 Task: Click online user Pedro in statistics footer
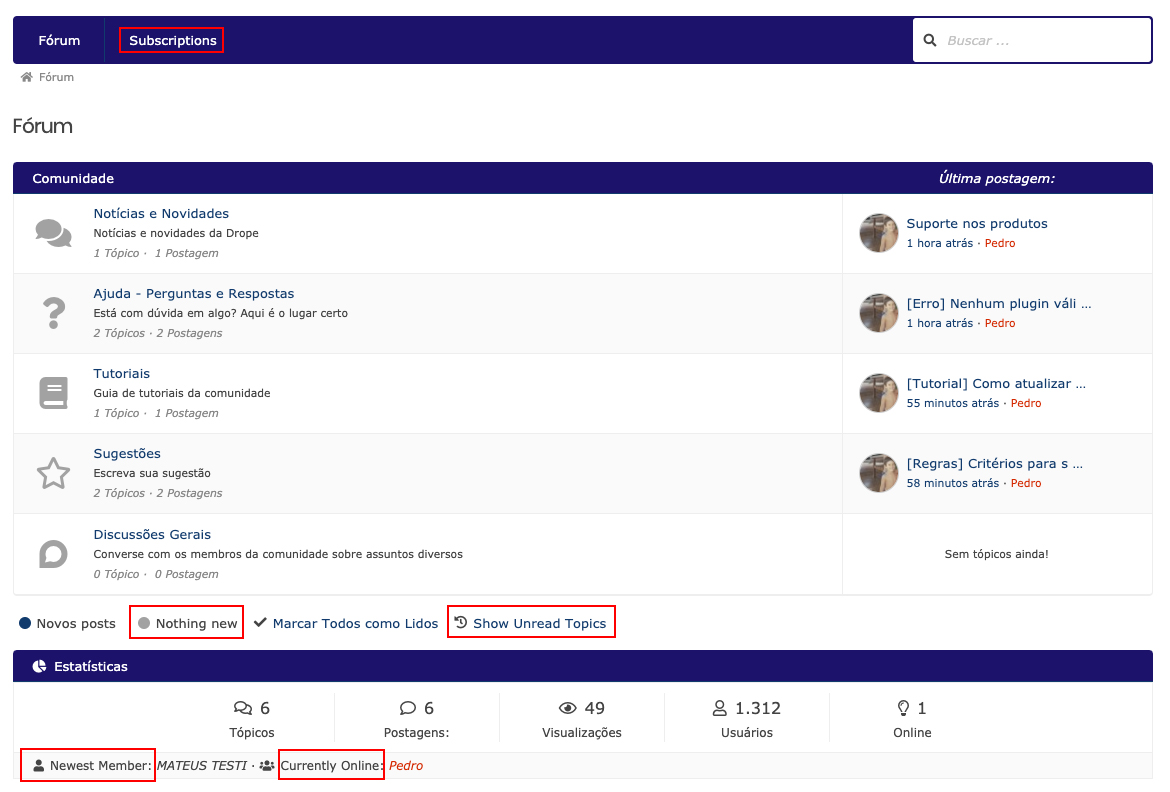tap(406, 766)
